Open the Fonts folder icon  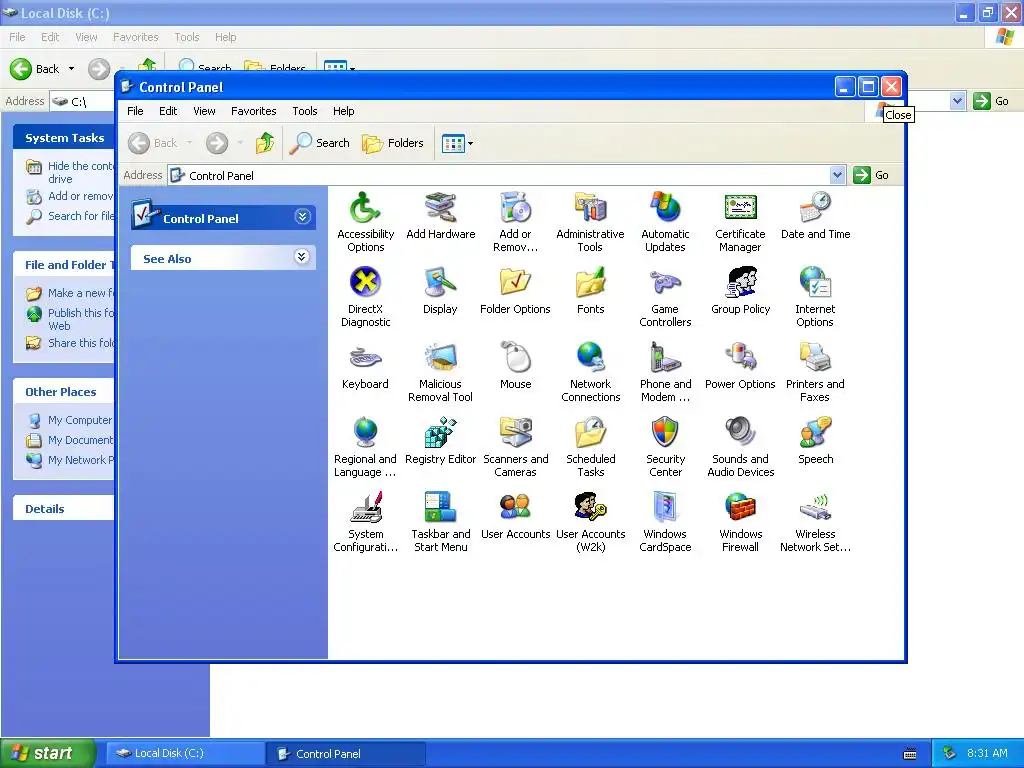(x=590, y=283)
